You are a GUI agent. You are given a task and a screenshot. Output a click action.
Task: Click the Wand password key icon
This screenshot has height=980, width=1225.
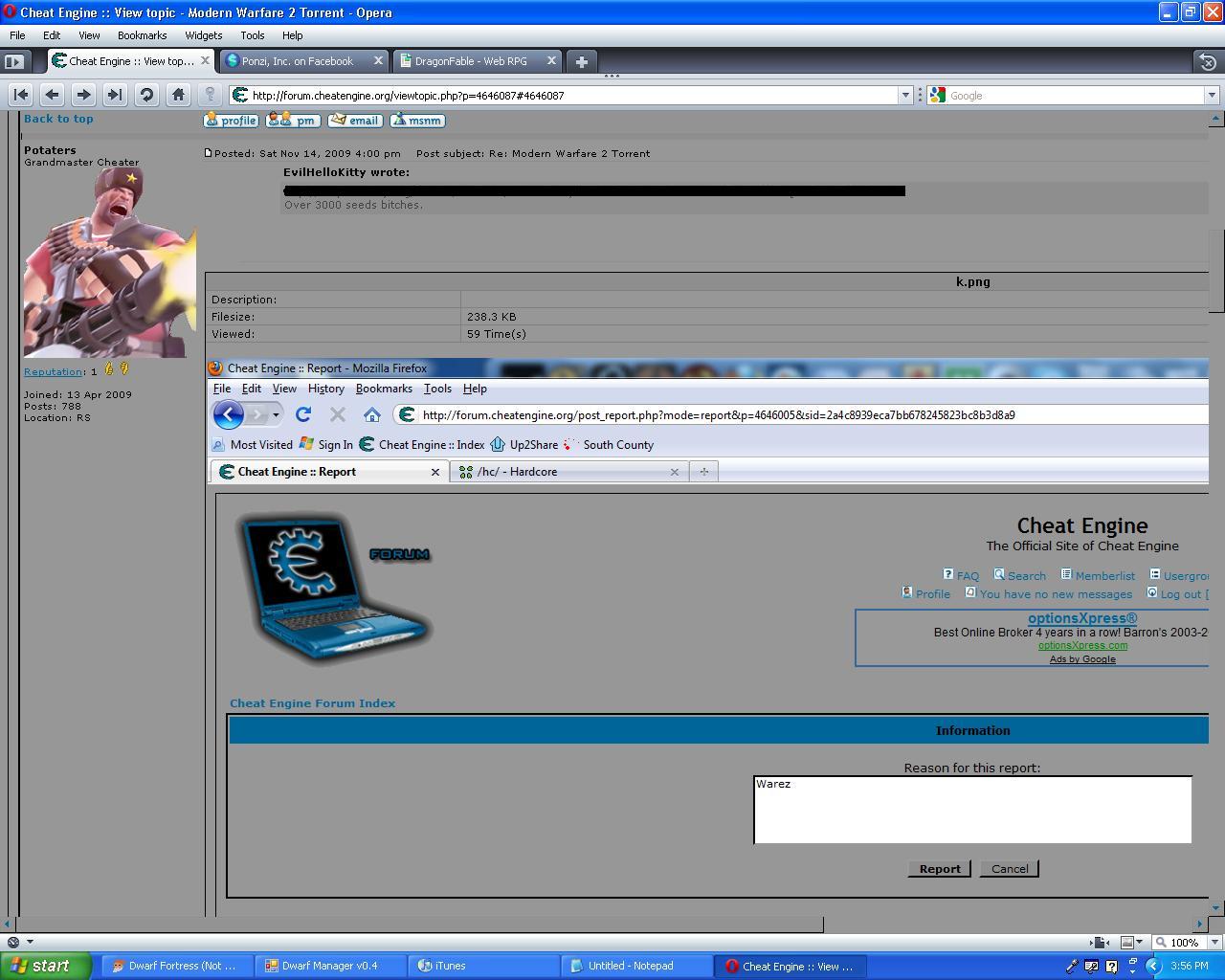[210, 95]
